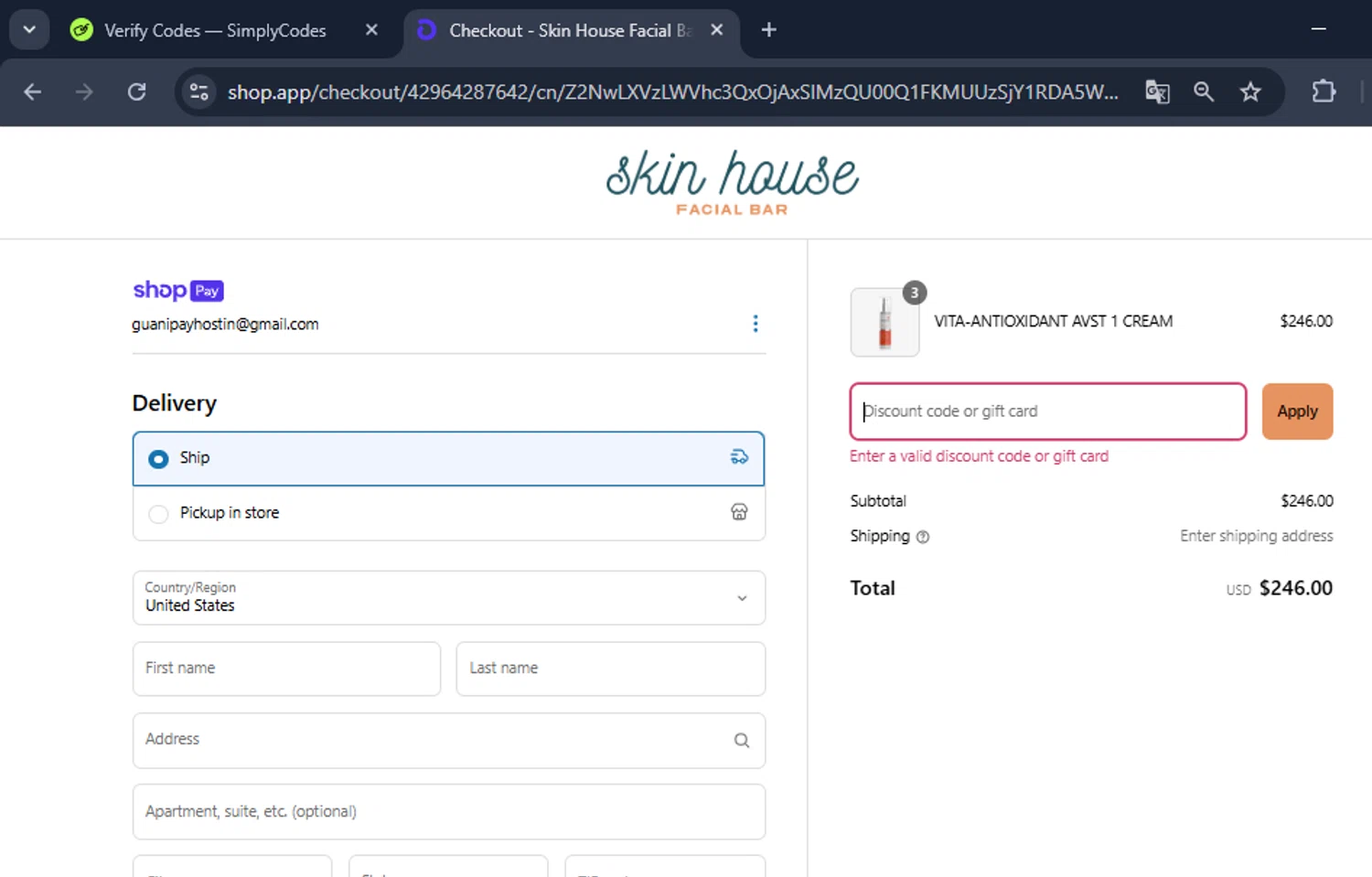Expand the Country/Region dropdown
The image size is (1372, 877).
pos(448,598)
